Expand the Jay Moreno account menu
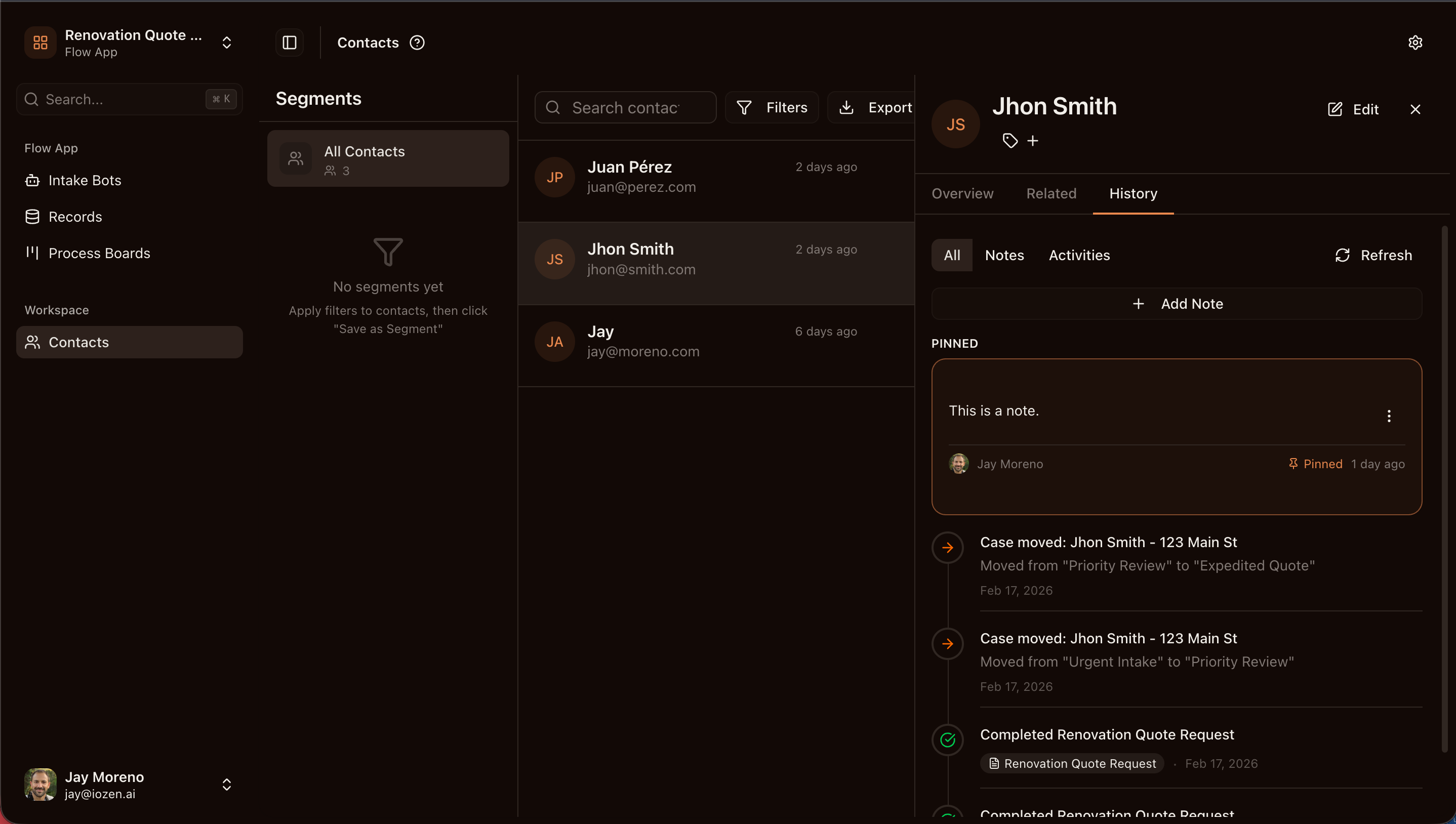The height and width of the screenshot is (824, 1456). [226, 785]
